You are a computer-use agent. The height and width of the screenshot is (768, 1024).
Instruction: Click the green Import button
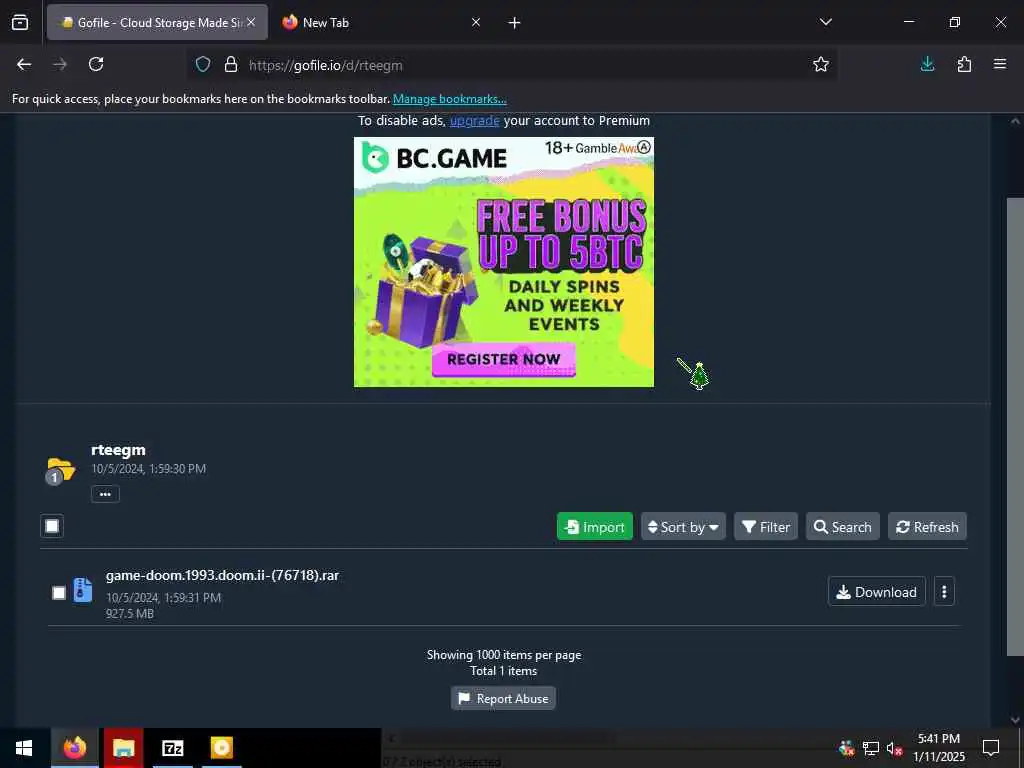point(594,526)
